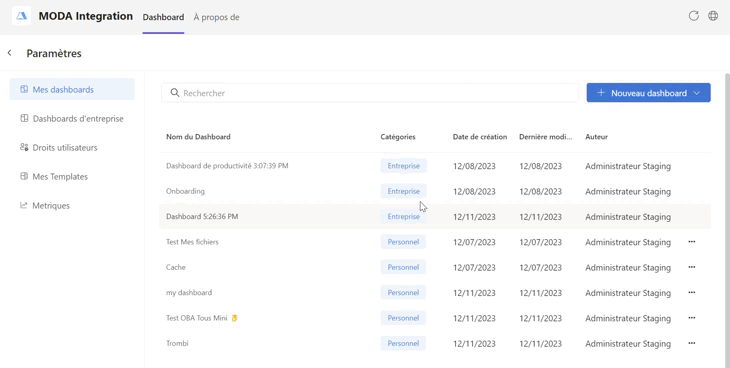The width and height of the screenshot is (730, 368).
Task: Click the MODA Integration app logo
Action: (21, 16)
